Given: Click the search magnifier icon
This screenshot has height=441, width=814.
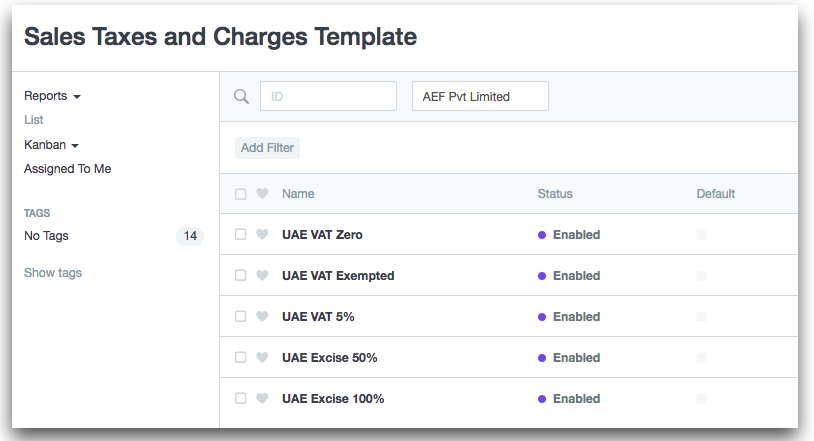Looking at the screenshot, I should 241,97.
